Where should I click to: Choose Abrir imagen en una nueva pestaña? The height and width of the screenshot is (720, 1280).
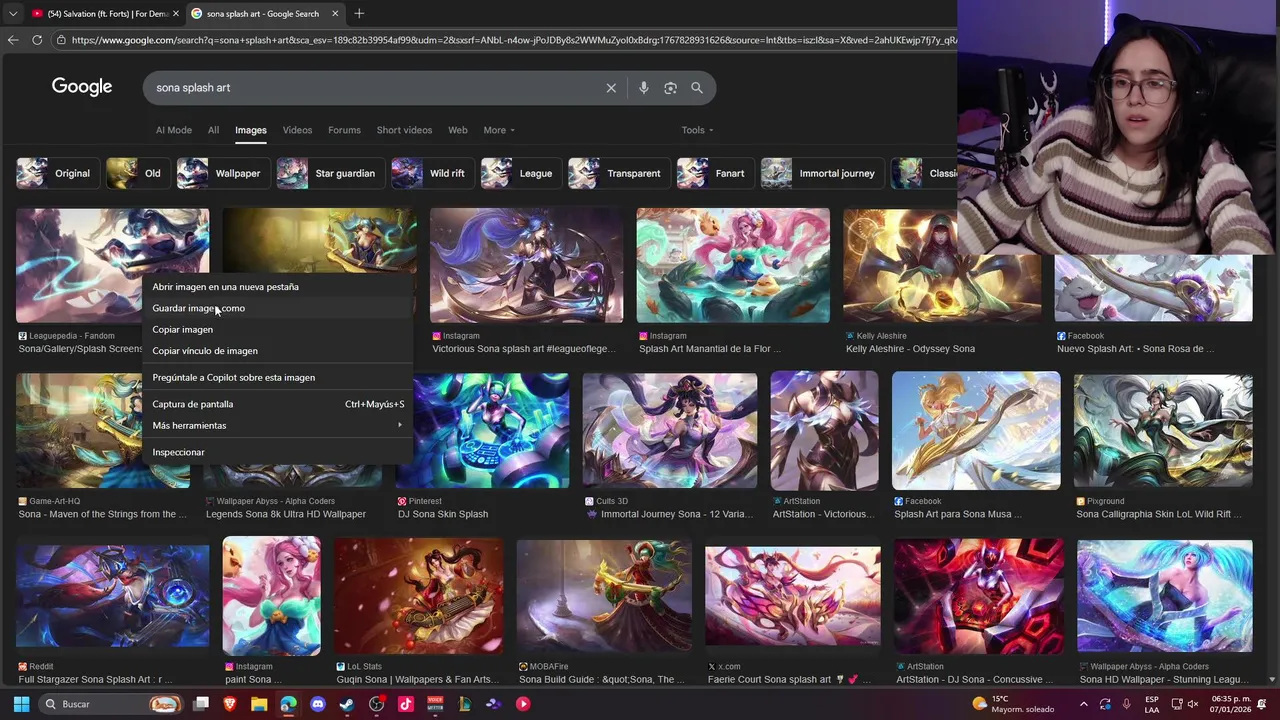(277, 287)
